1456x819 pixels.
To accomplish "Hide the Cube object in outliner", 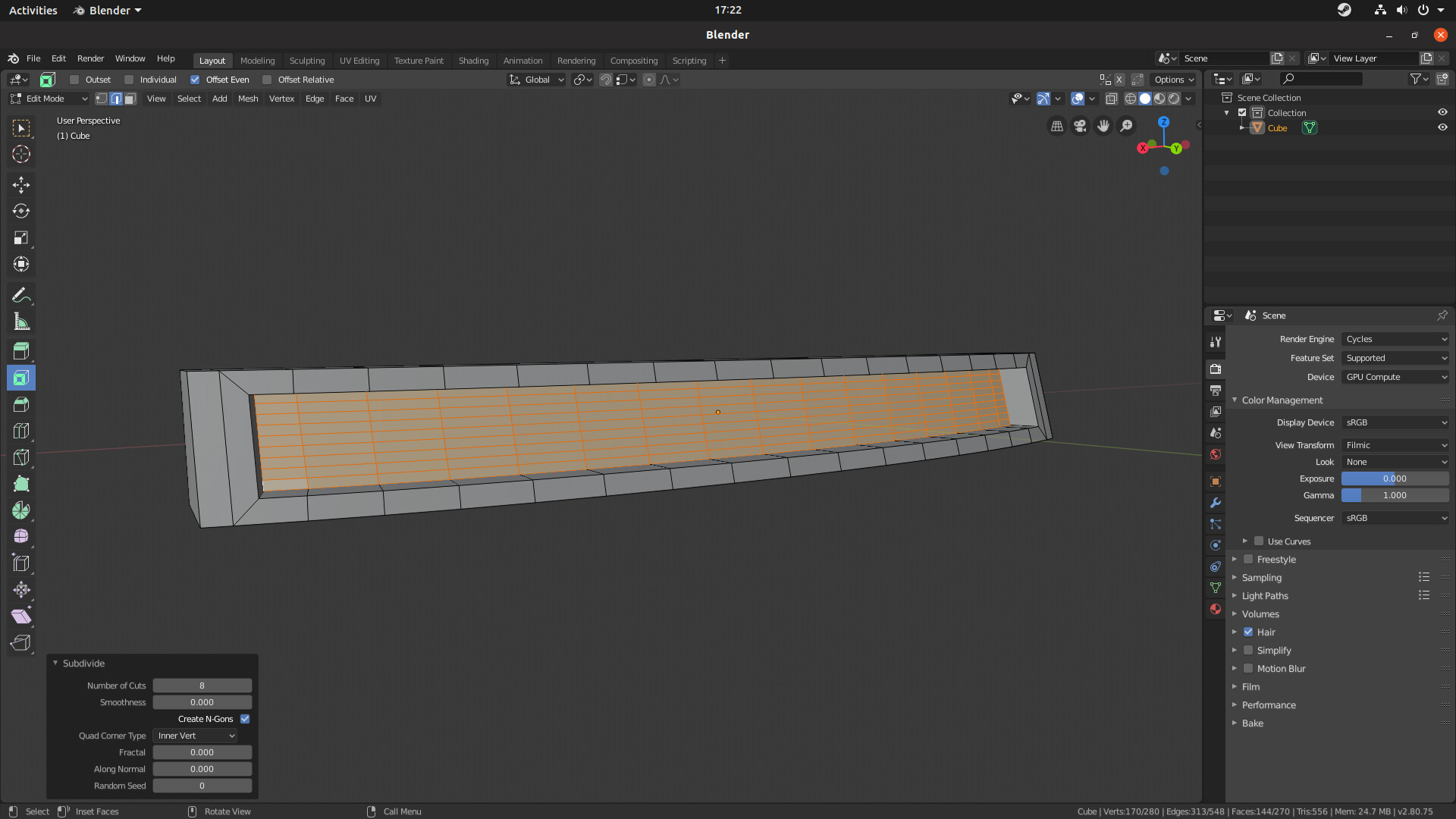I will [1442, 127].
